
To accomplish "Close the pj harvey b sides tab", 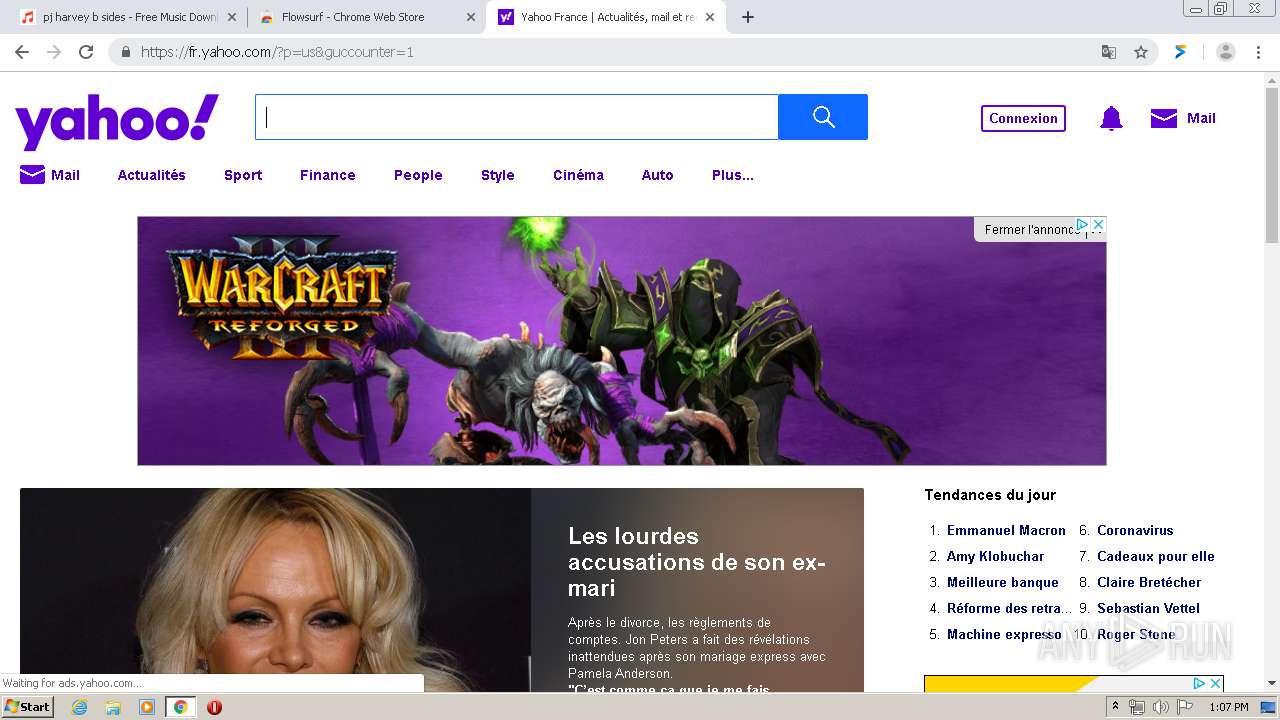I will pos(232,17).
